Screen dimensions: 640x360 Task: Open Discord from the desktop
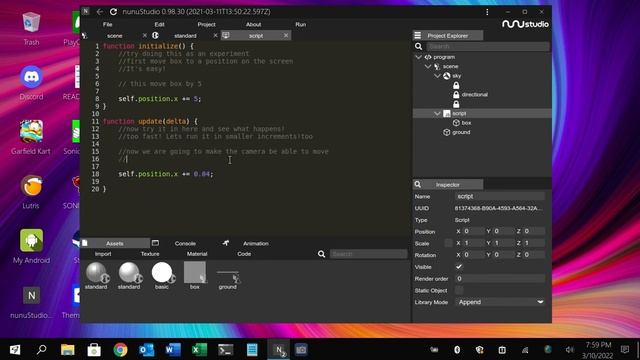pyautogui.click(x=31, y=82)
